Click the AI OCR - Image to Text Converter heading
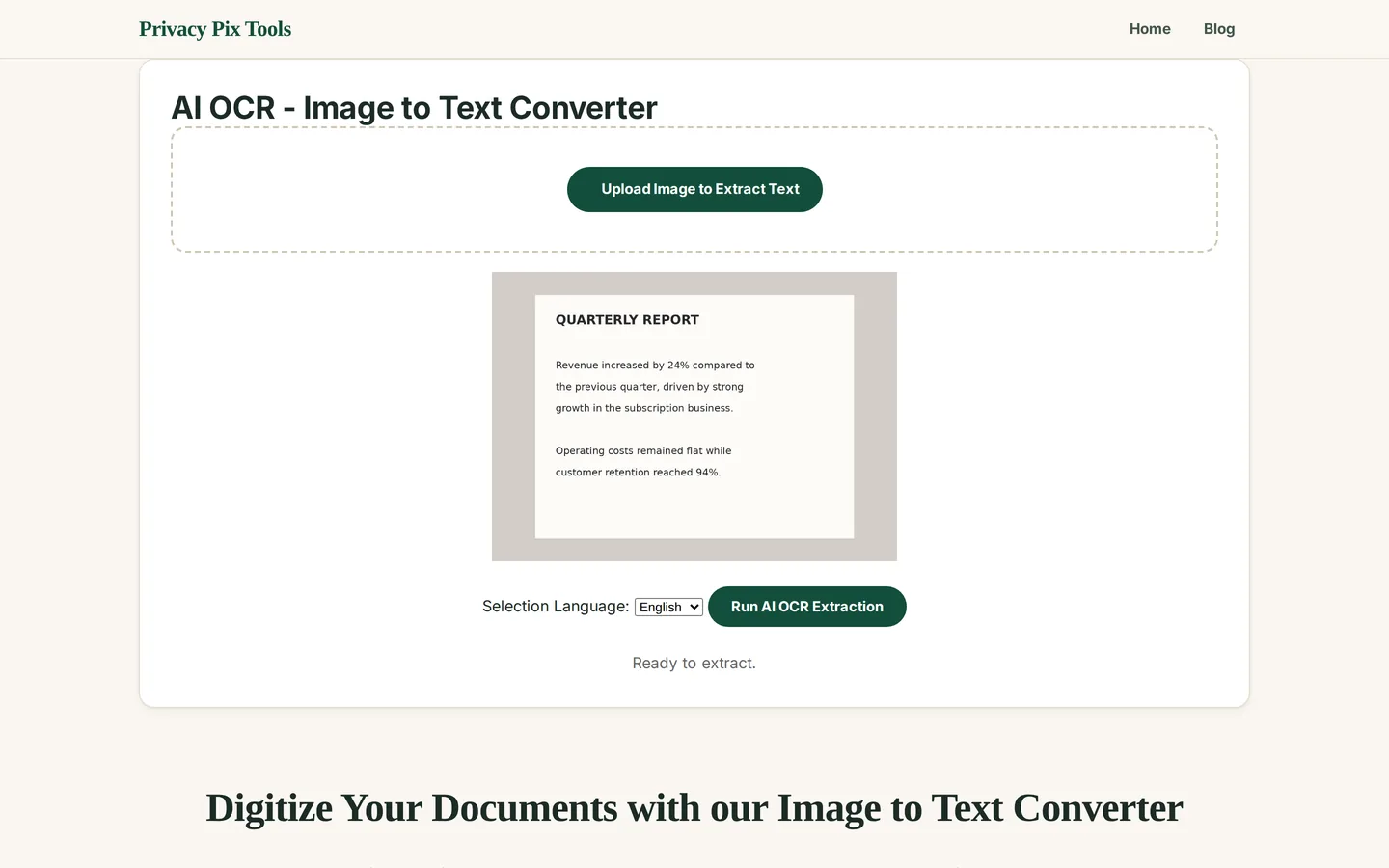The height and width of the screenshot is (868, 1389). pos(415,108)
